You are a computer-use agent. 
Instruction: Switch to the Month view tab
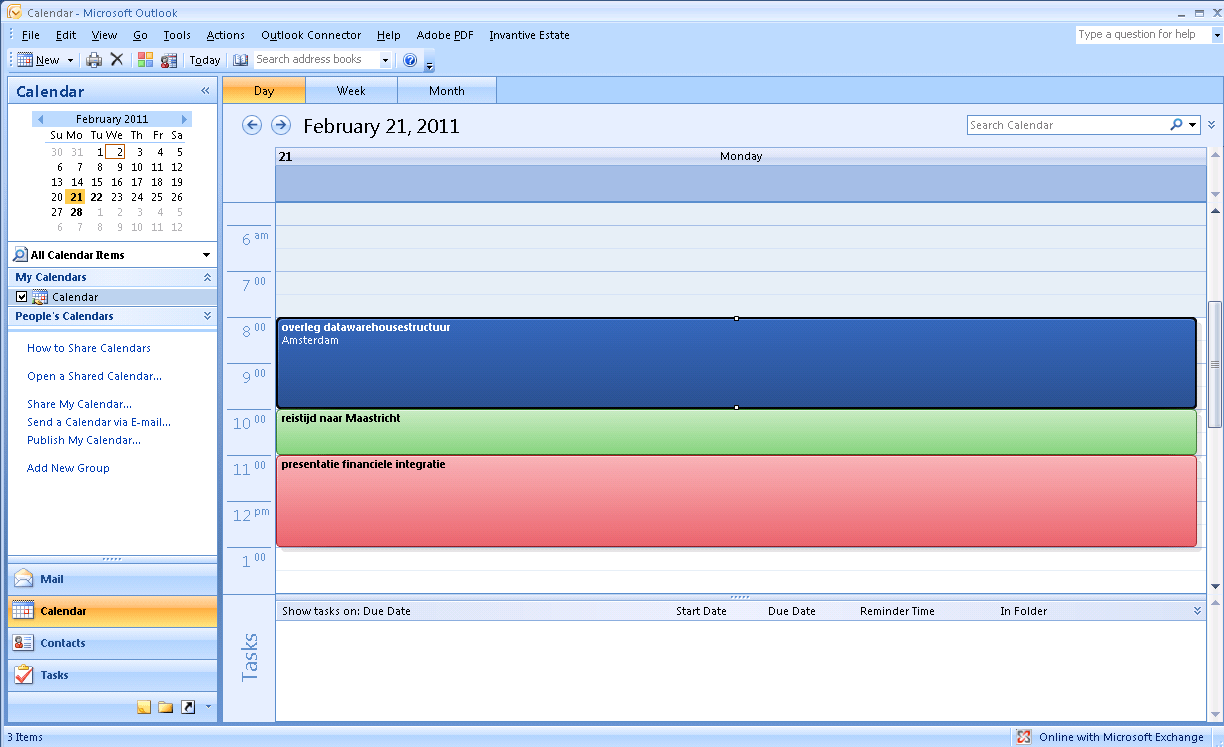click(x=447, y=91)
